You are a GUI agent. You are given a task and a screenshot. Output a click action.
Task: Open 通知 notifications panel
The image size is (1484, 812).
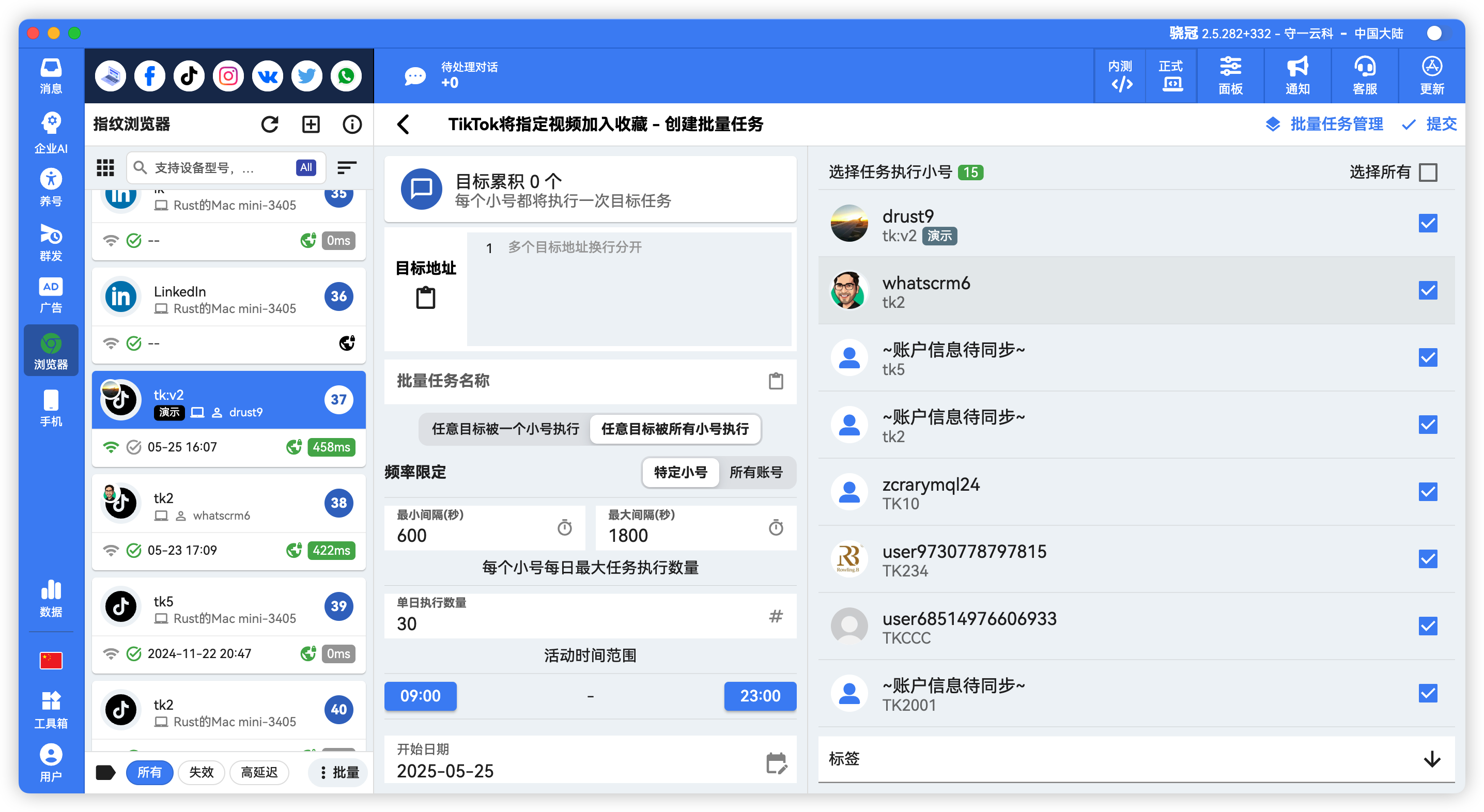pos(1297,75)
